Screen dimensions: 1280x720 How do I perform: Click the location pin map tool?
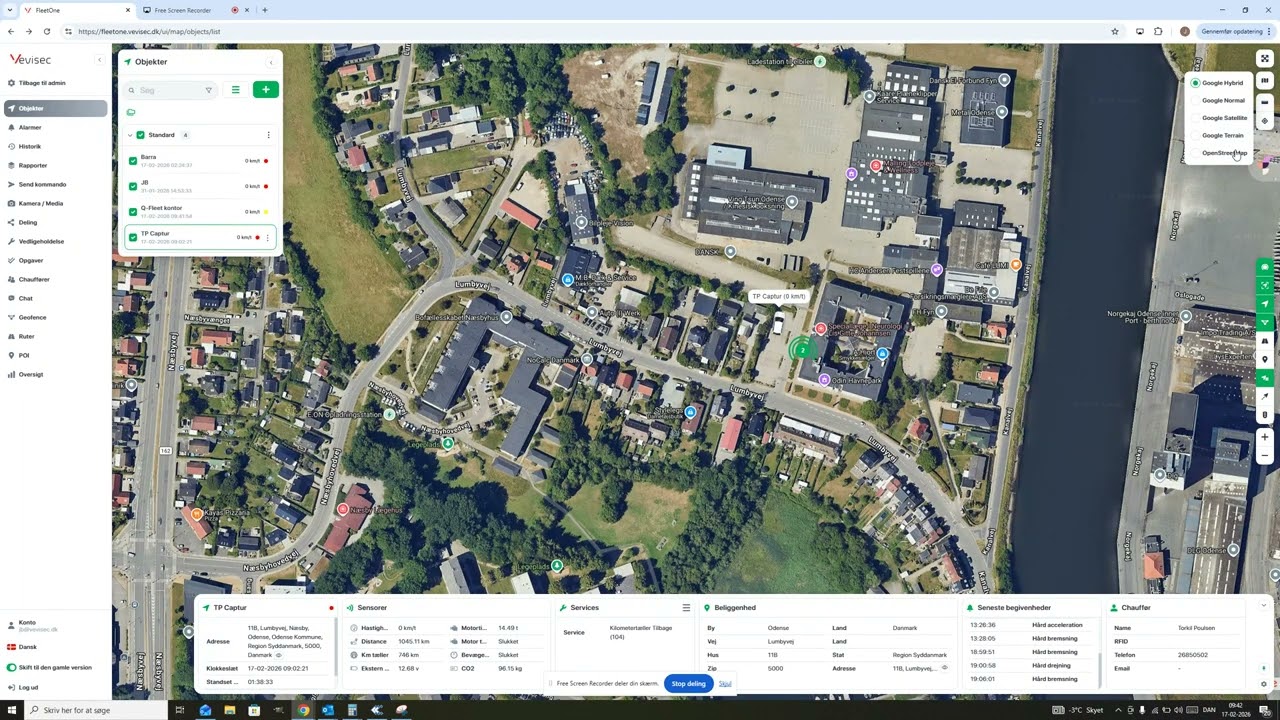[x=1265, y=360]
